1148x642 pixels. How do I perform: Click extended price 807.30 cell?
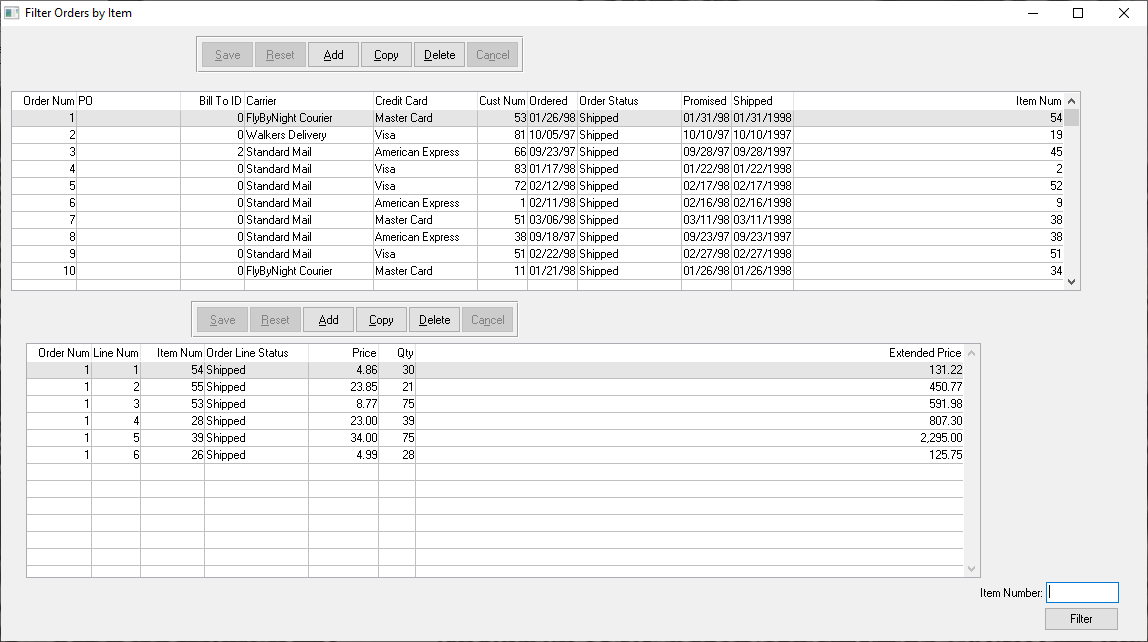[689, 421]
